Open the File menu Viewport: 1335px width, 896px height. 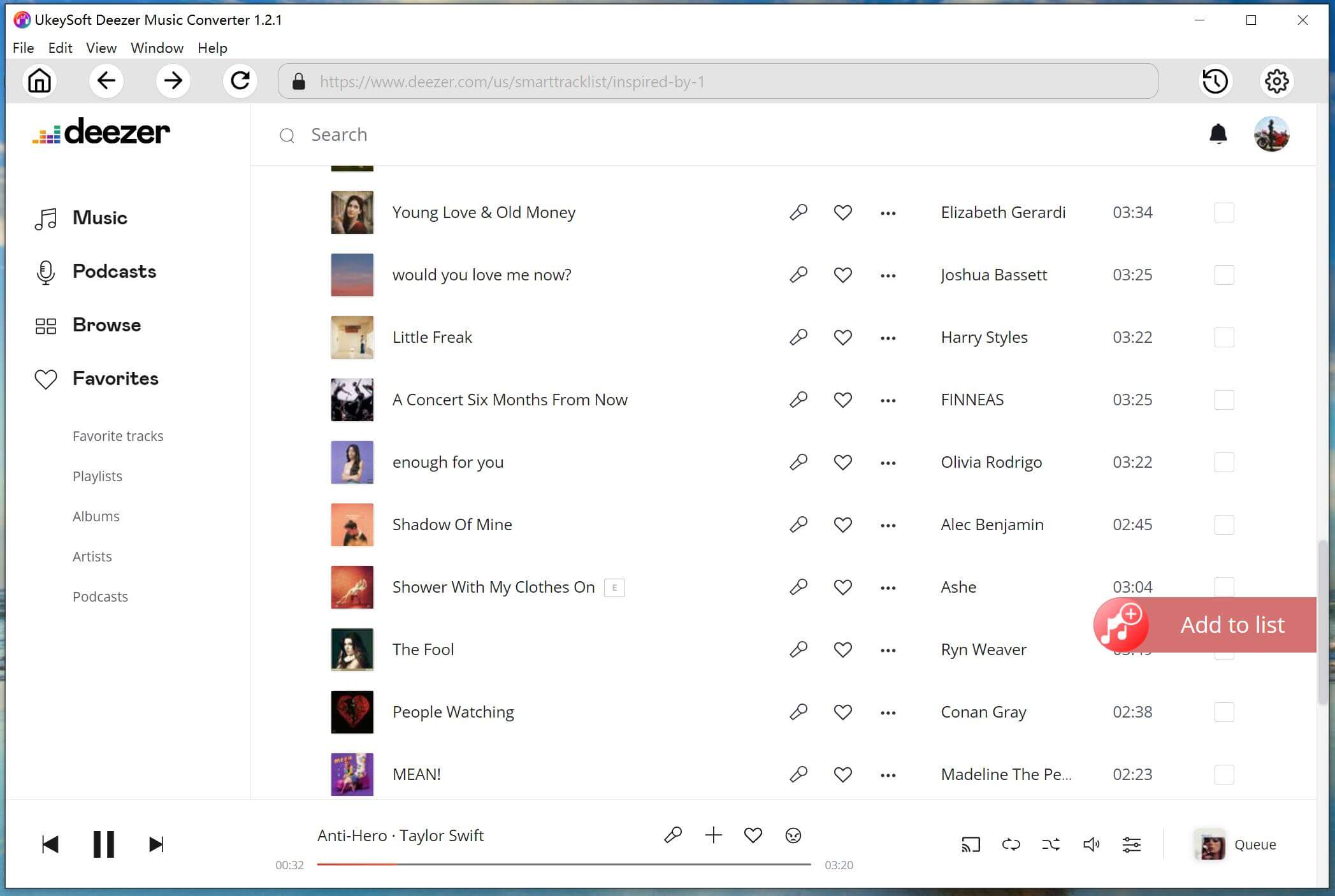[22, 47]
